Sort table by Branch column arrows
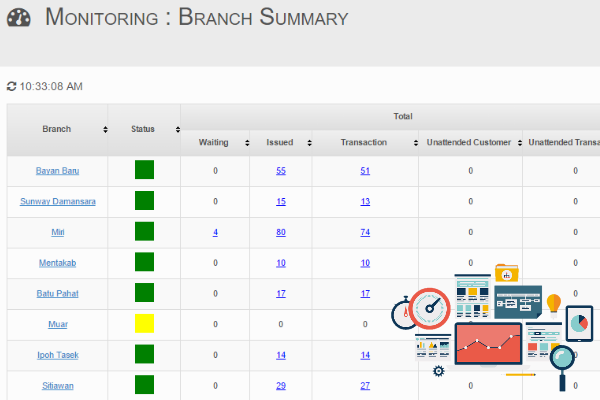Viewport: 600px width, 400px height. (x=105, y=130)
